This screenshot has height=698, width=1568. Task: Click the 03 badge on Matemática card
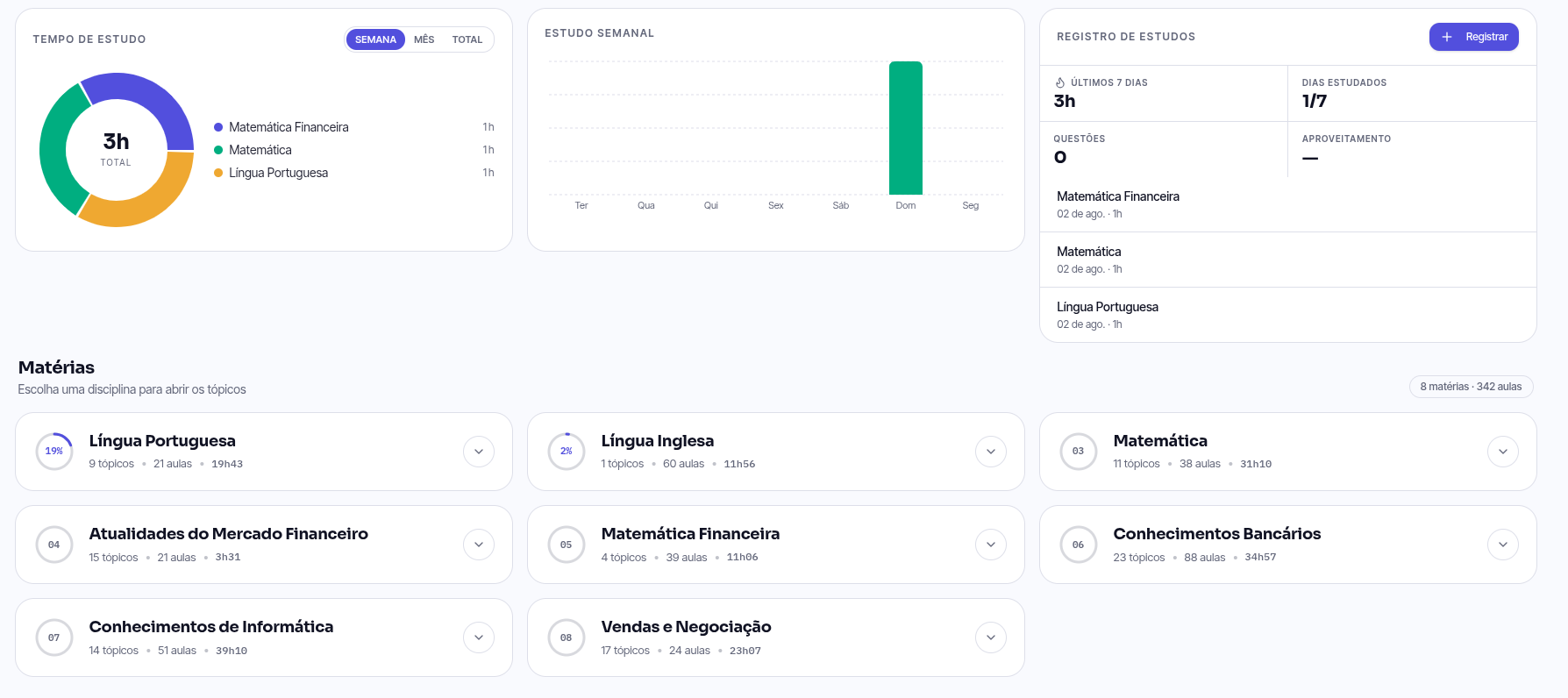(1079, 452)
